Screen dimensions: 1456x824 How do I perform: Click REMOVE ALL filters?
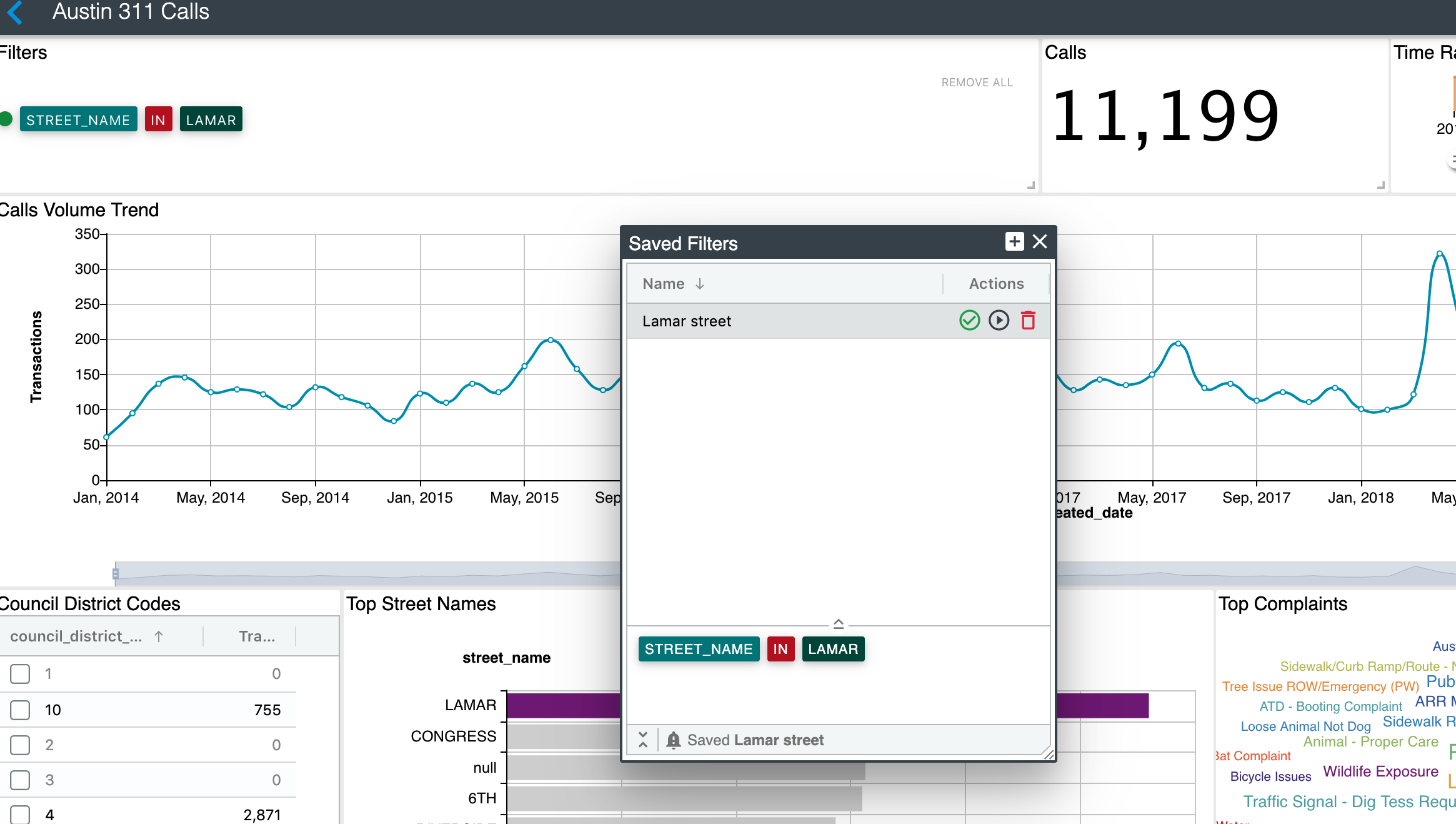pos(977,83)
